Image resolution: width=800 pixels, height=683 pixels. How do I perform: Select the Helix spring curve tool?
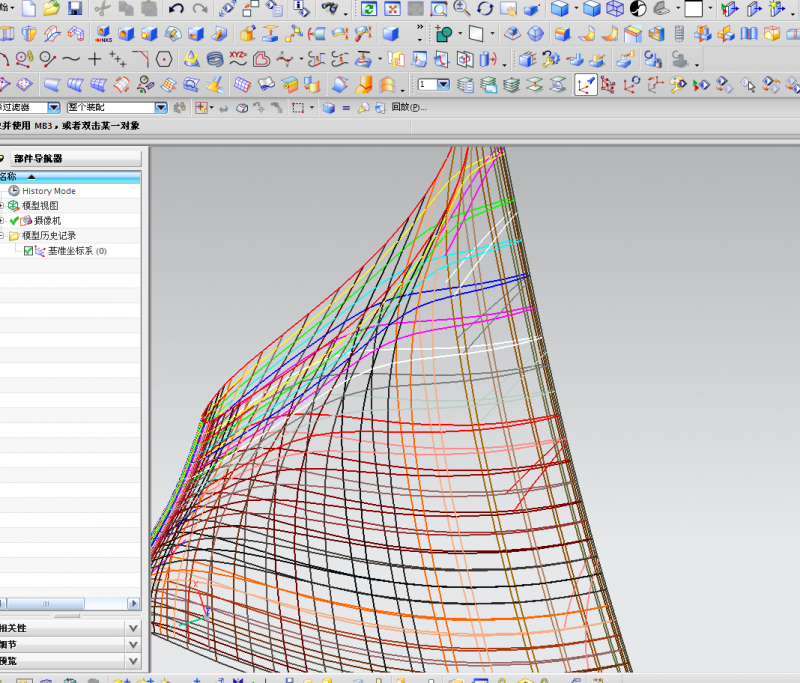pos(214,58)
